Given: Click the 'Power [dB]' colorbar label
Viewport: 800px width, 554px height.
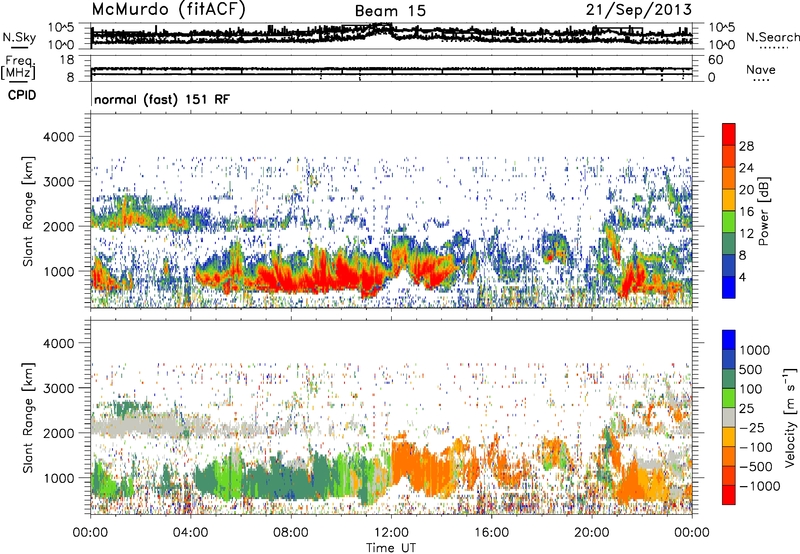Looking at the screenshot, I should (x=763, y=211).
